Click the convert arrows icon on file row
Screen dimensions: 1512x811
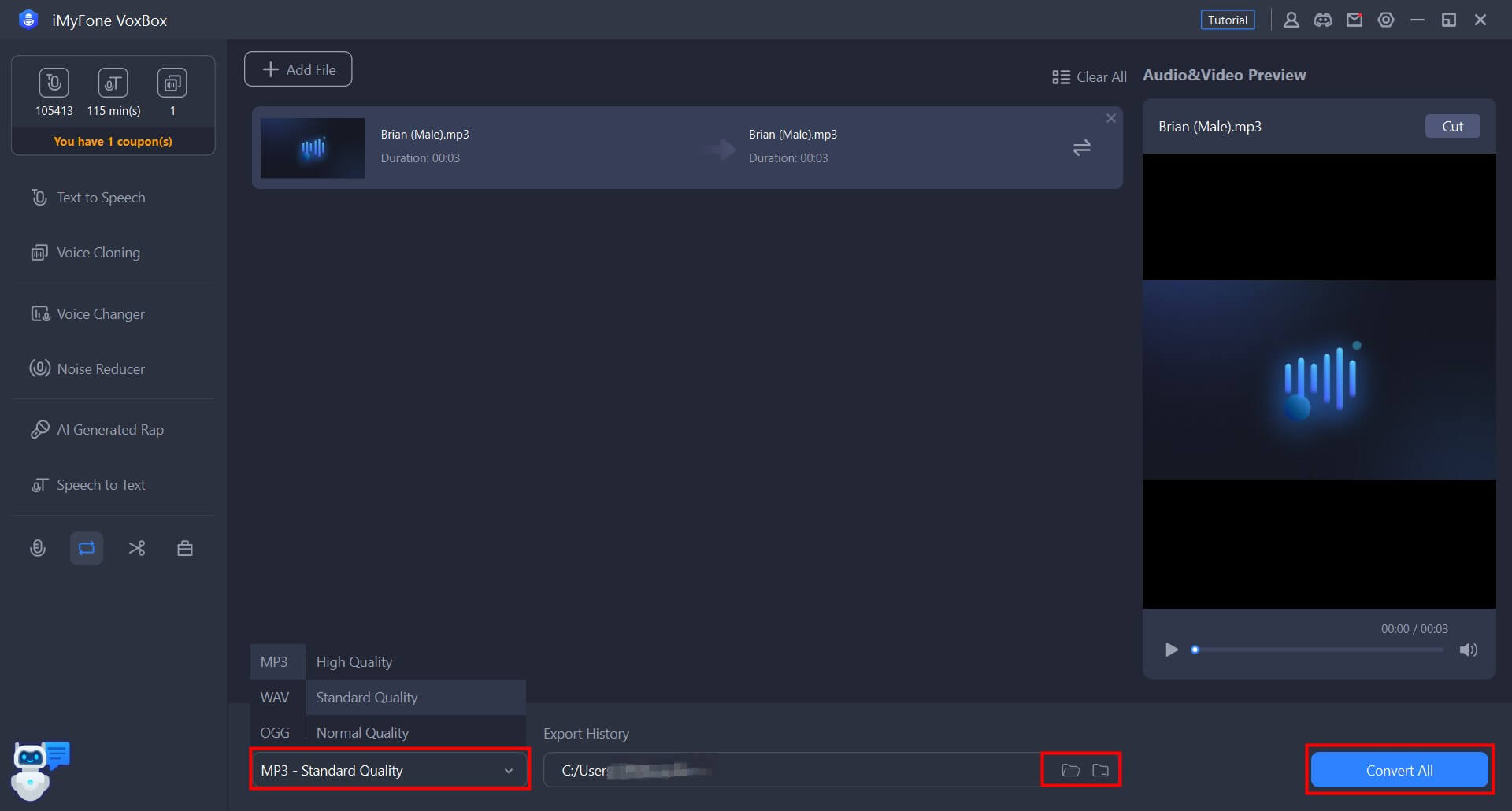[x=1081, y=147]
